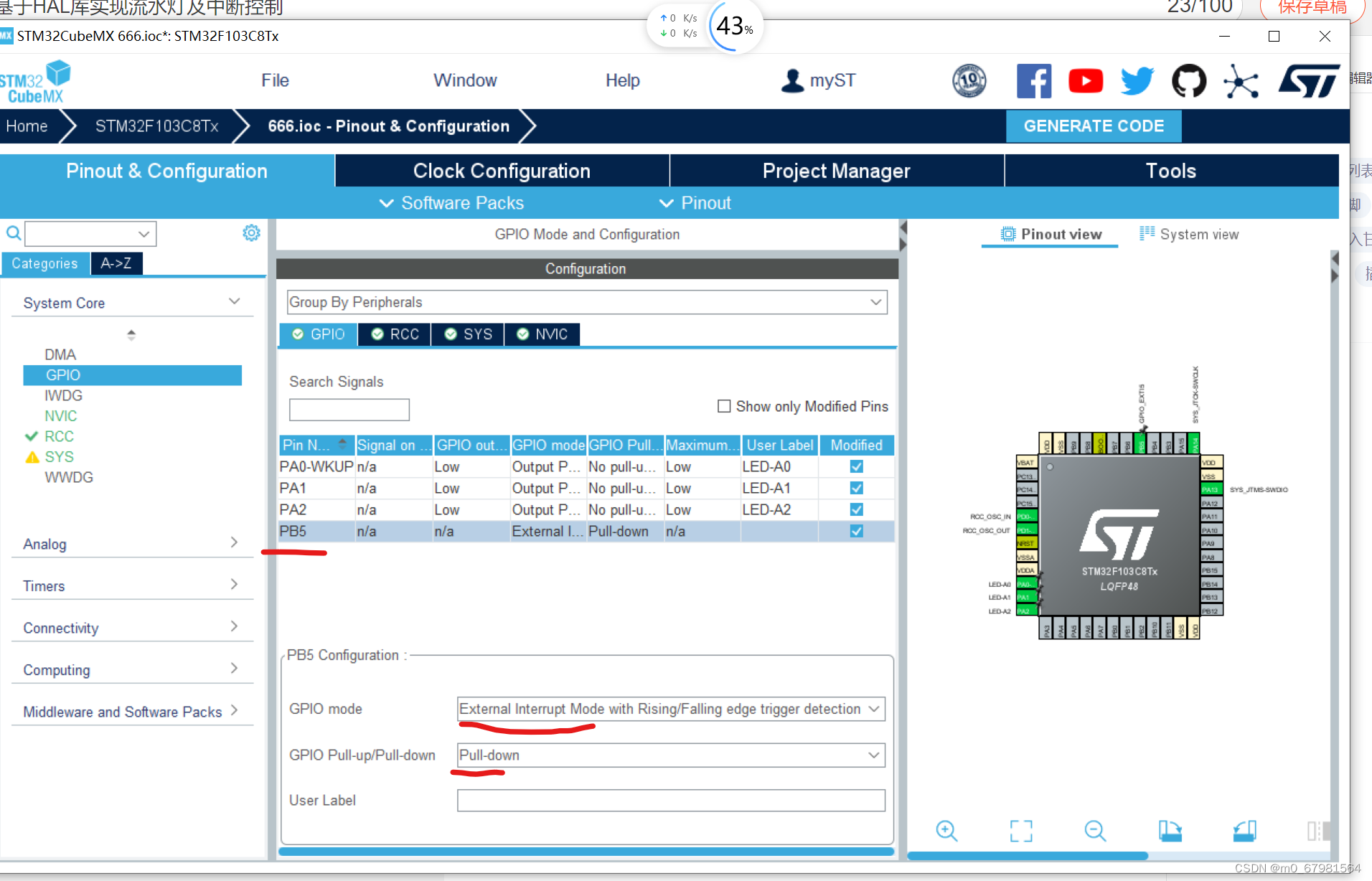Sort by the Pin Name column header
Viewport: 1372px width, 881px height.
tap(316, 445)
